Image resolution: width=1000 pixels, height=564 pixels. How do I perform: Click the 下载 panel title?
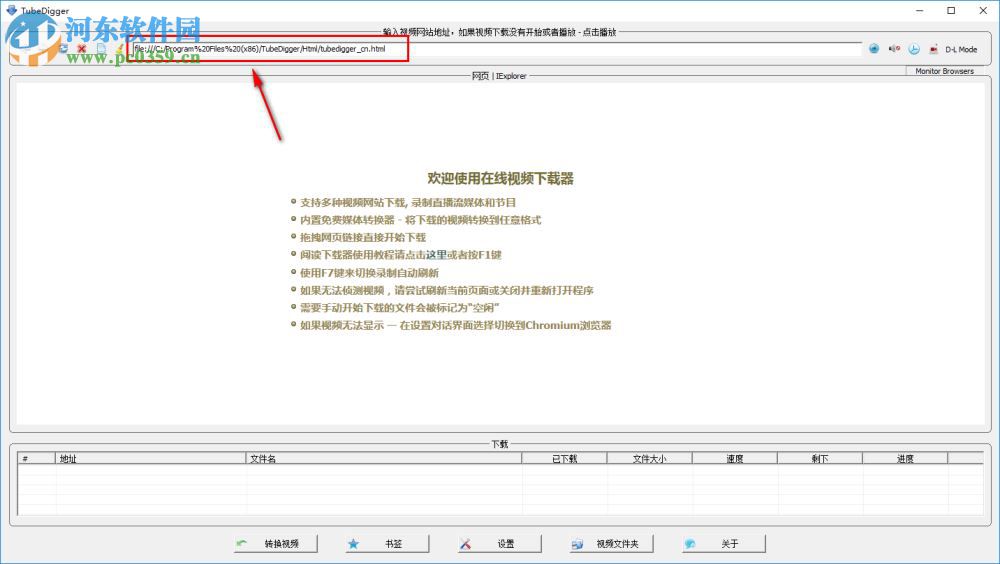coord(500,444)
